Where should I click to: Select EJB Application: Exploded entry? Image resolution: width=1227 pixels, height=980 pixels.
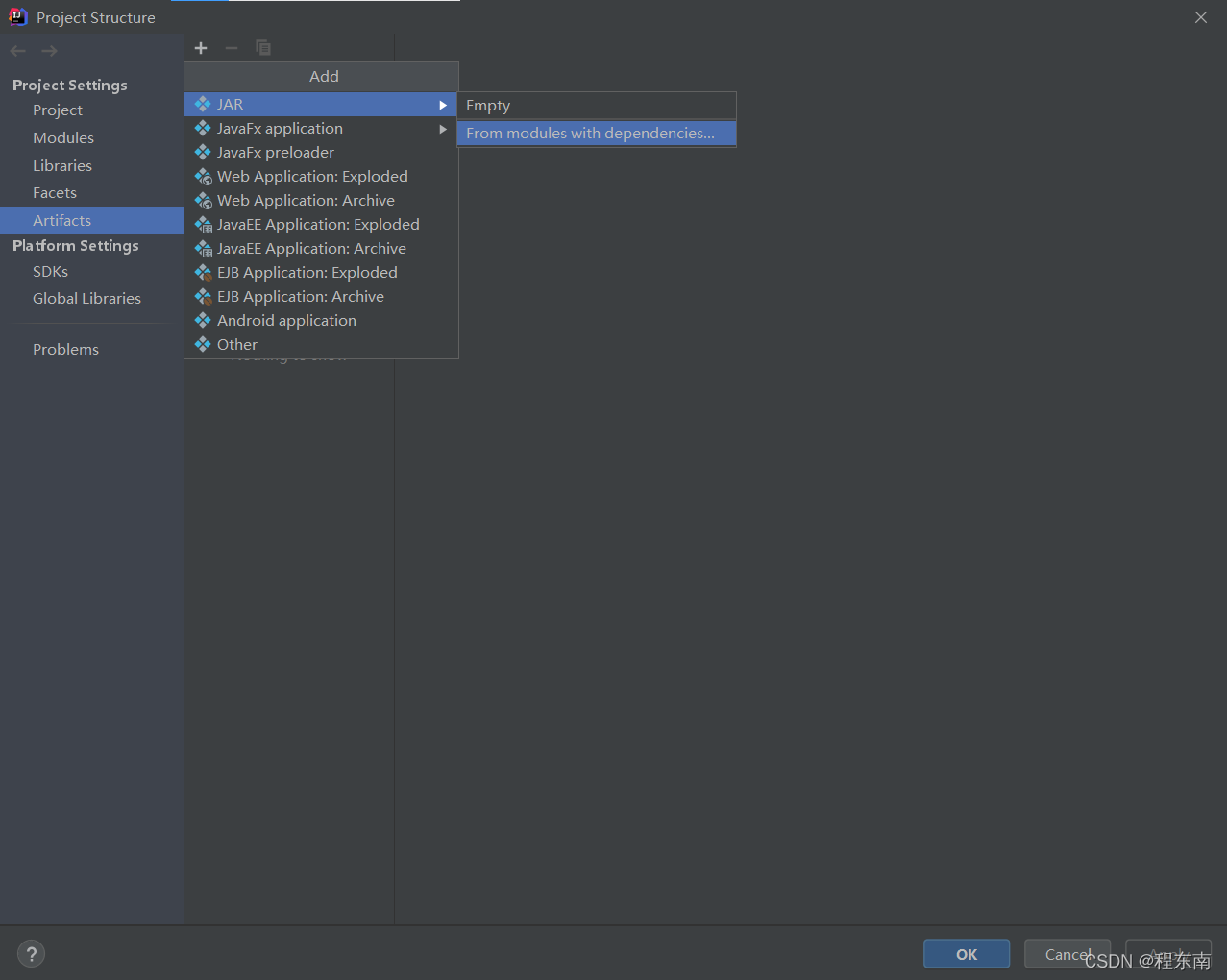[321, 272]
